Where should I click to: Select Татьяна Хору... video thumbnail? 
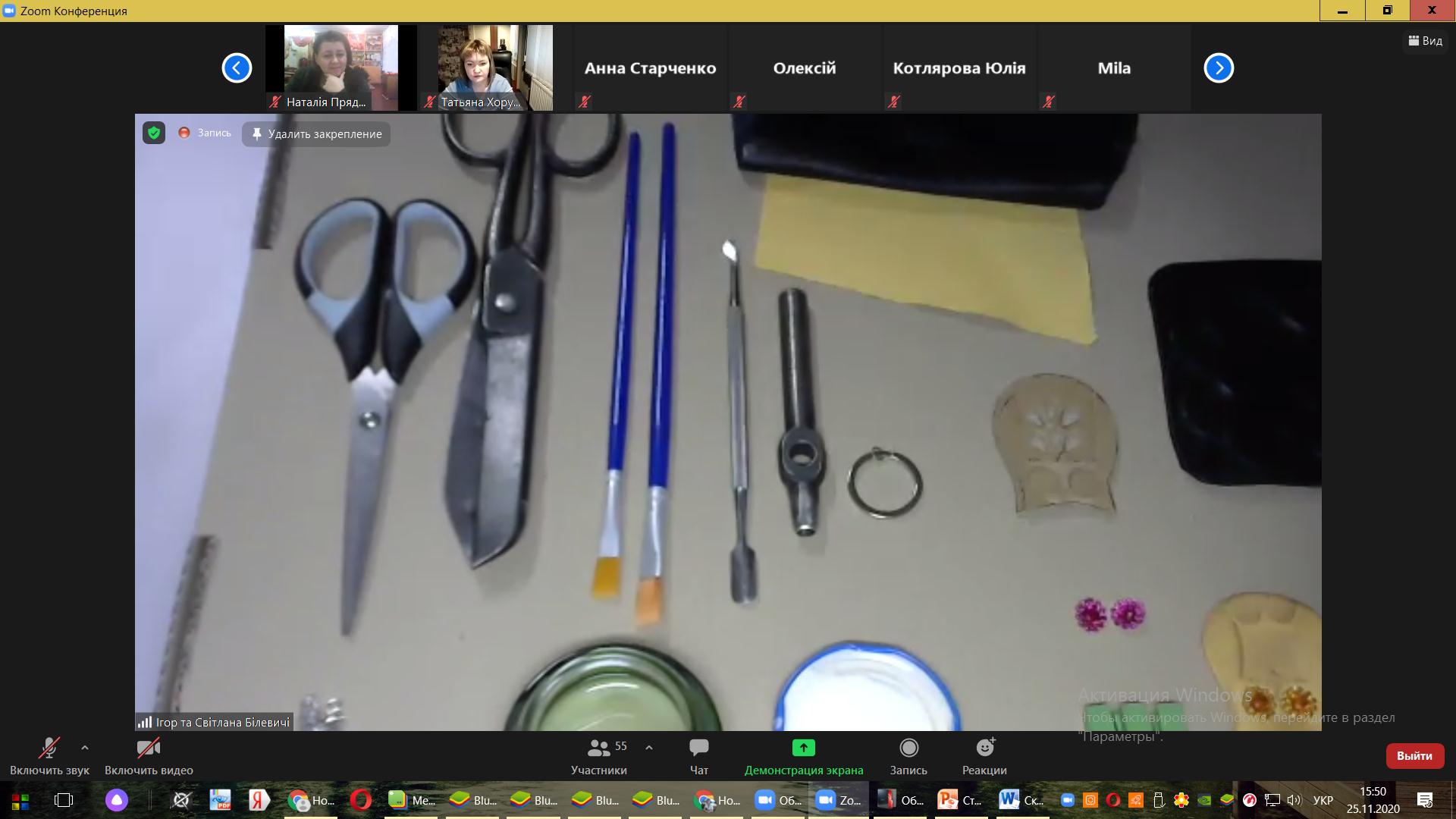(x=494, y=67)
